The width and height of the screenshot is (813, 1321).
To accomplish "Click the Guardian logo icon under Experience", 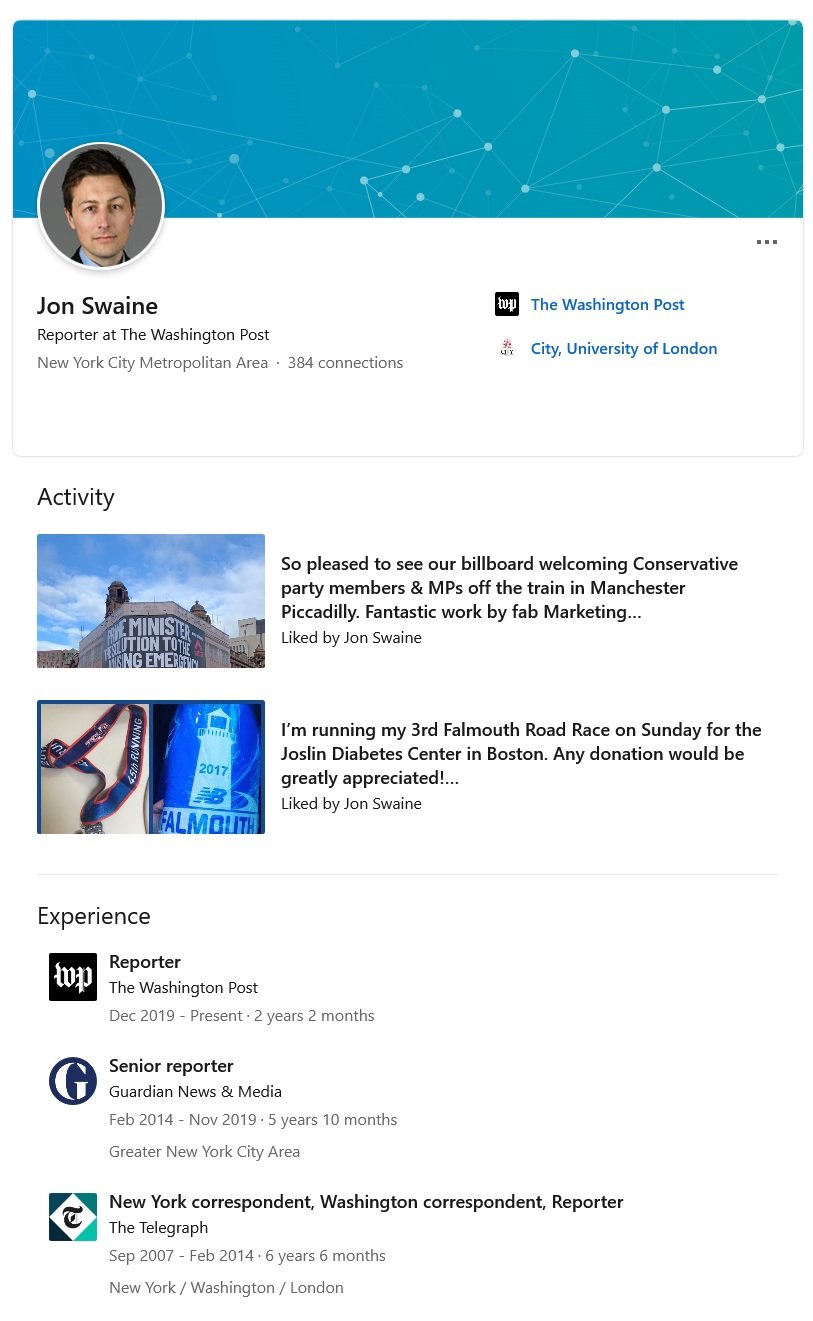I will [x=73, y=1081].
